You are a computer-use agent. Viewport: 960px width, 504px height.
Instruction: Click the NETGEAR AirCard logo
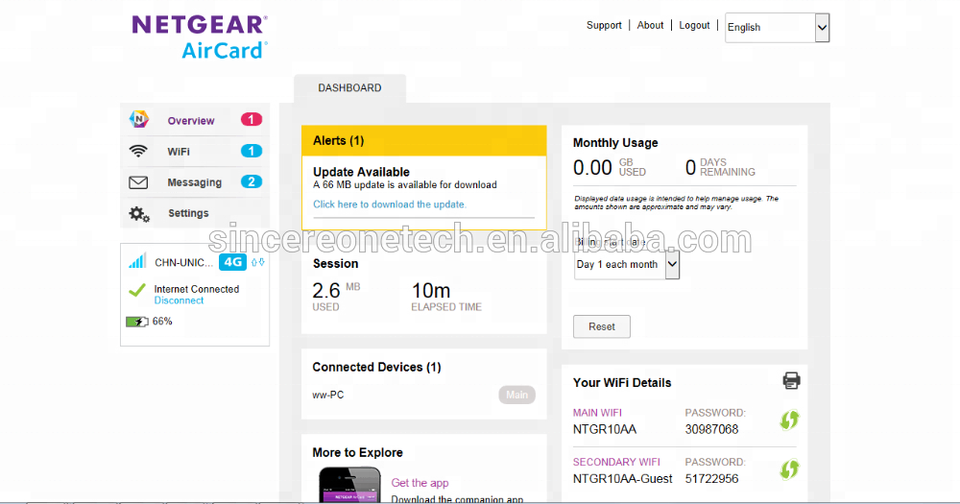pyautogui.click(x=200, y=37)
